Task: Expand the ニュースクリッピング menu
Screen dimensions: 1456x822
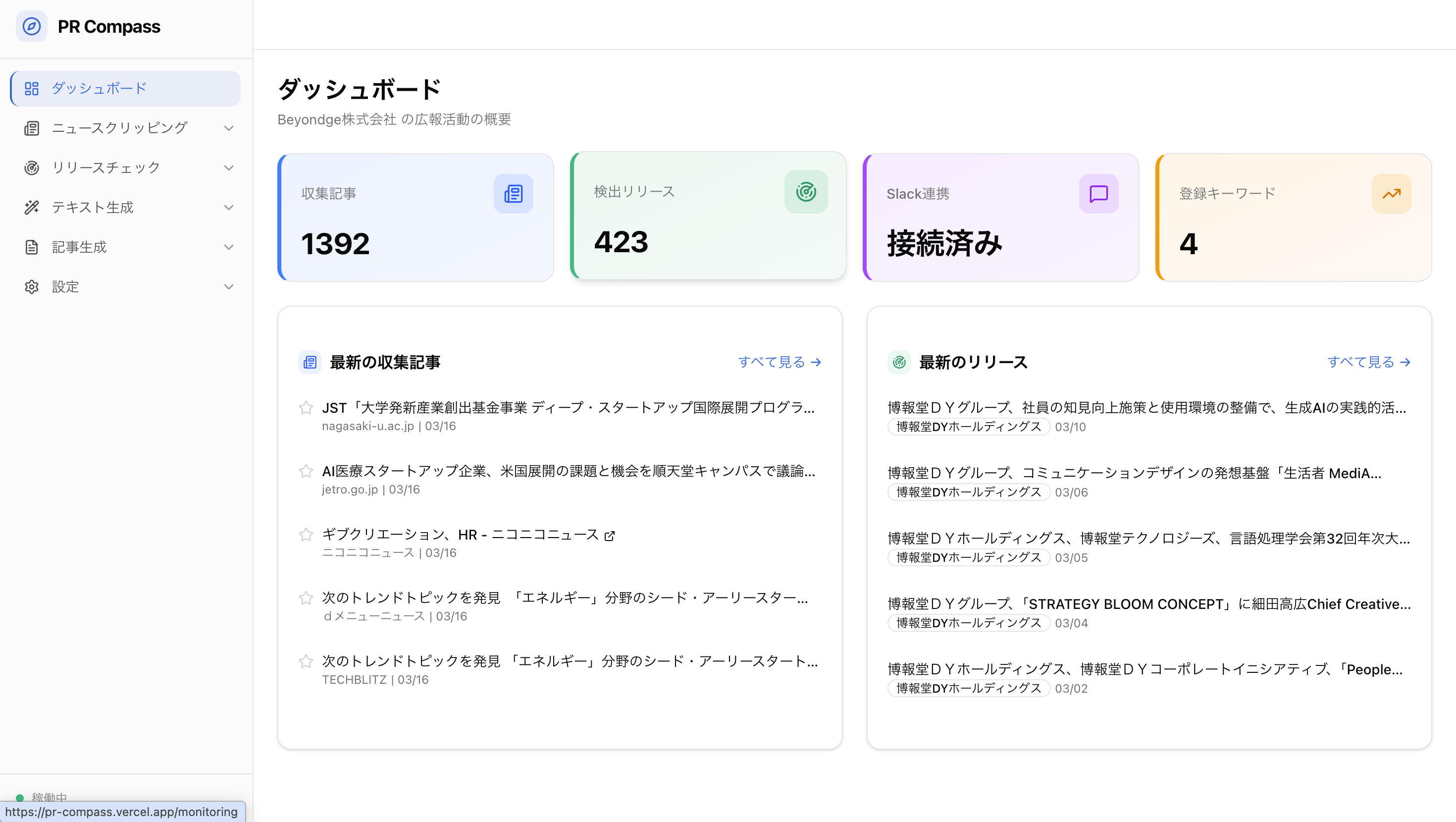Action: pyautogui.click(x=228, y=128)
